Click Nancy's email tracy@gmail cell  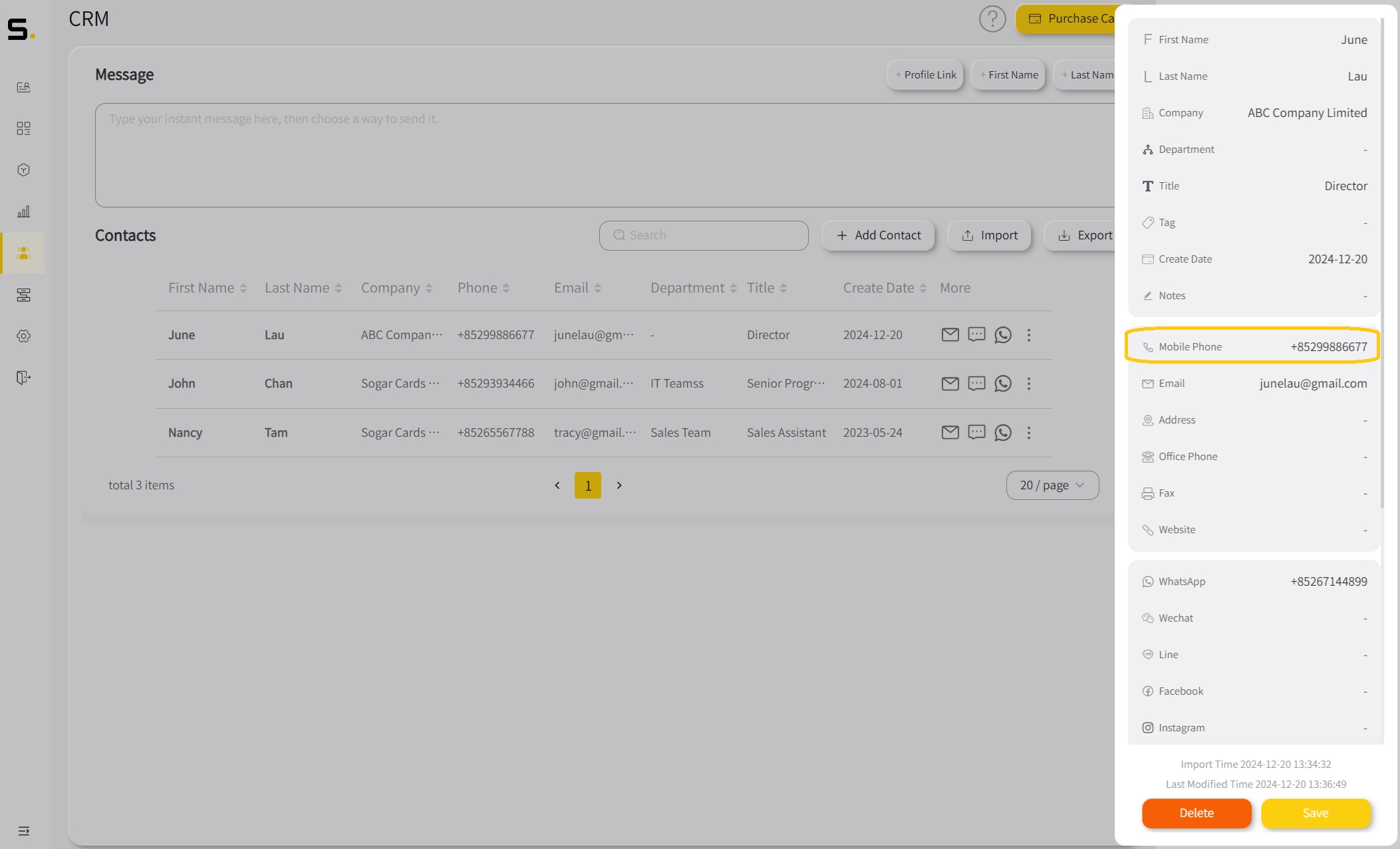(x=595, y=433)
